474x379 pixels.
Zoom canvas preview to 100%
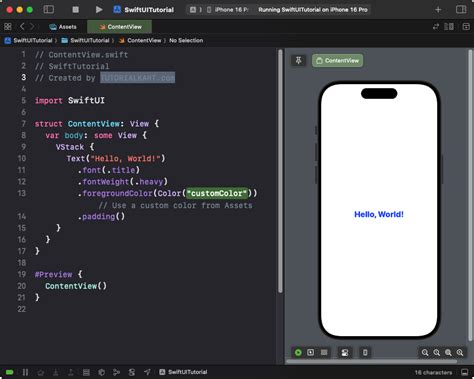436,352
